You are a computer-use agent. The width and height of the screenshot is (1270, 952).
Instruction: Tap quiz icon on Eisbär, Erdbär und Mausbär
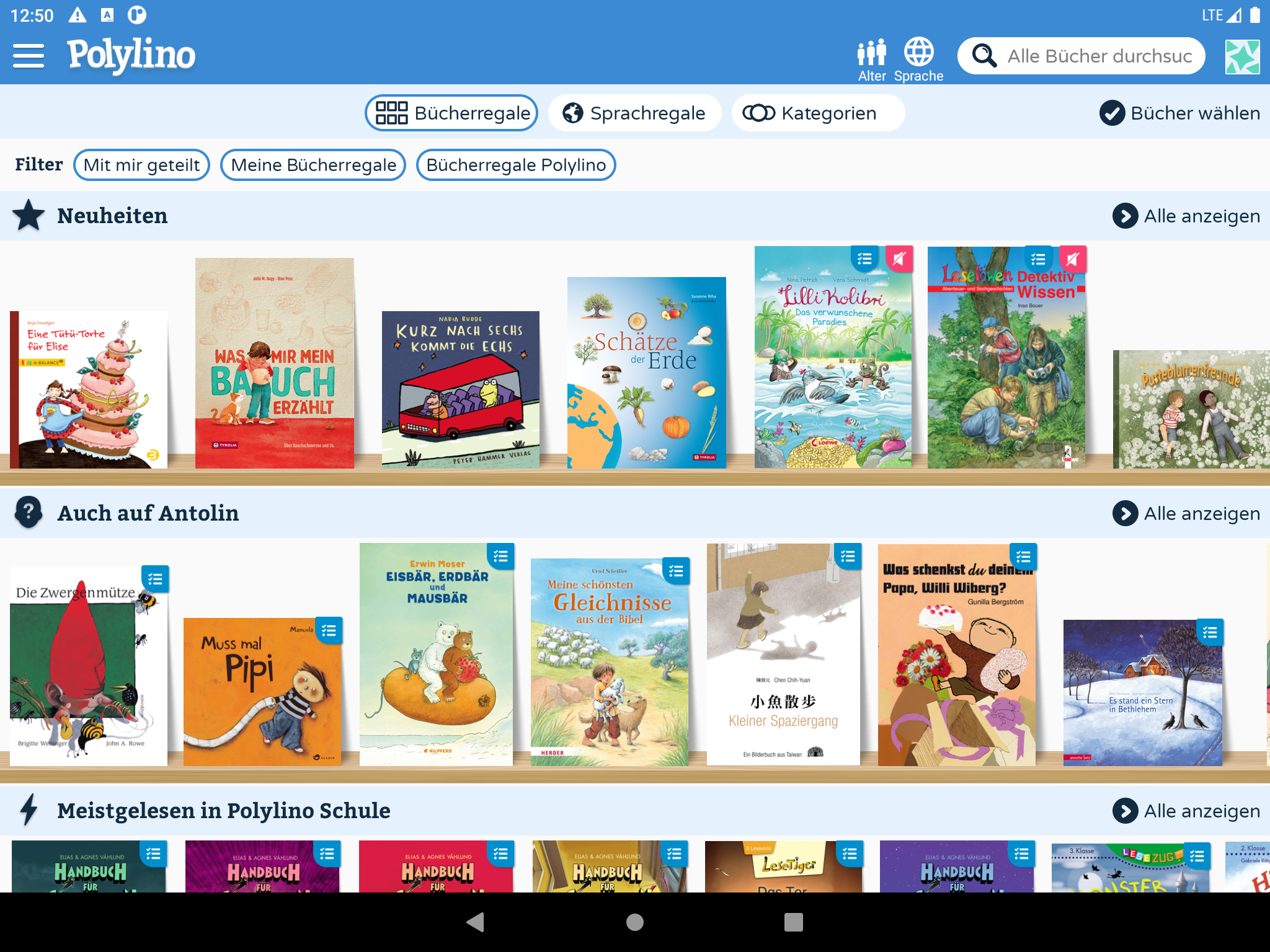tap(500, 557)
